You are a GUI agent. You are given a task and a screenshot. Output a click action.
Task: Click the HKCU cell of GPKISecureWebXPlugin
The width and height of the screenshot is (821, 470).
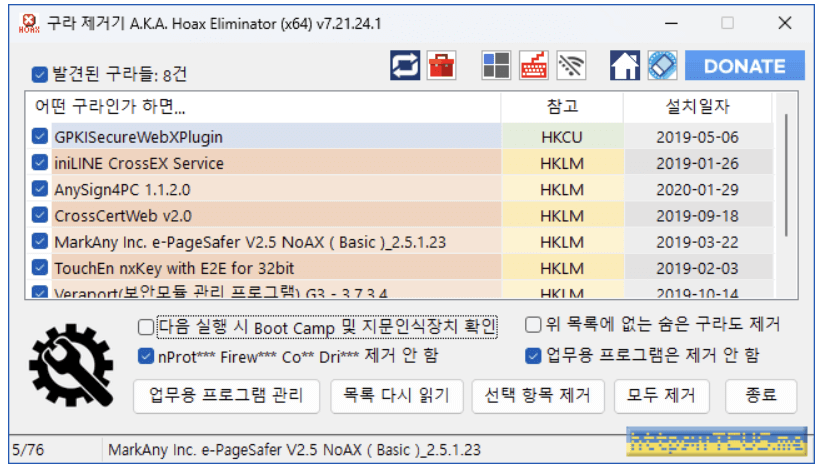click(x=562, y=137)
